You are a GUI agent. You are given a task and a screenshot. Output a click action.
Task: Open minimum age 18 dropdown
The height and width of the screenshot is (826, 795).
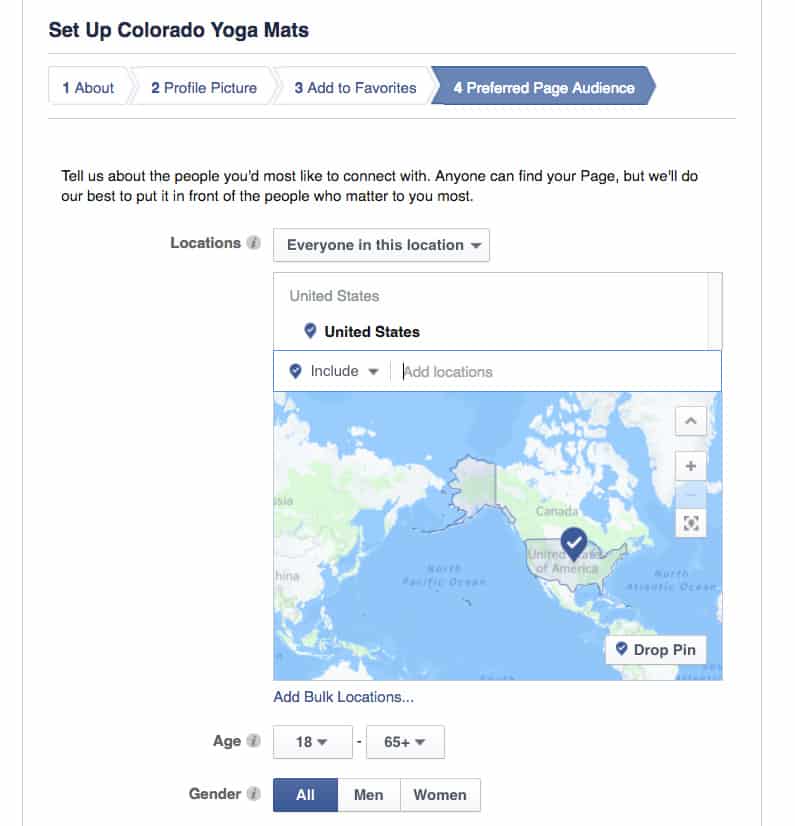(x=312, y=742)
